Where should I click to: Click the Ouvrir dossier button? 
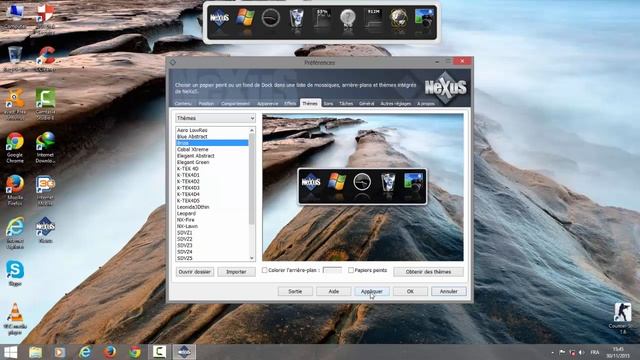[x=195, y=272]
